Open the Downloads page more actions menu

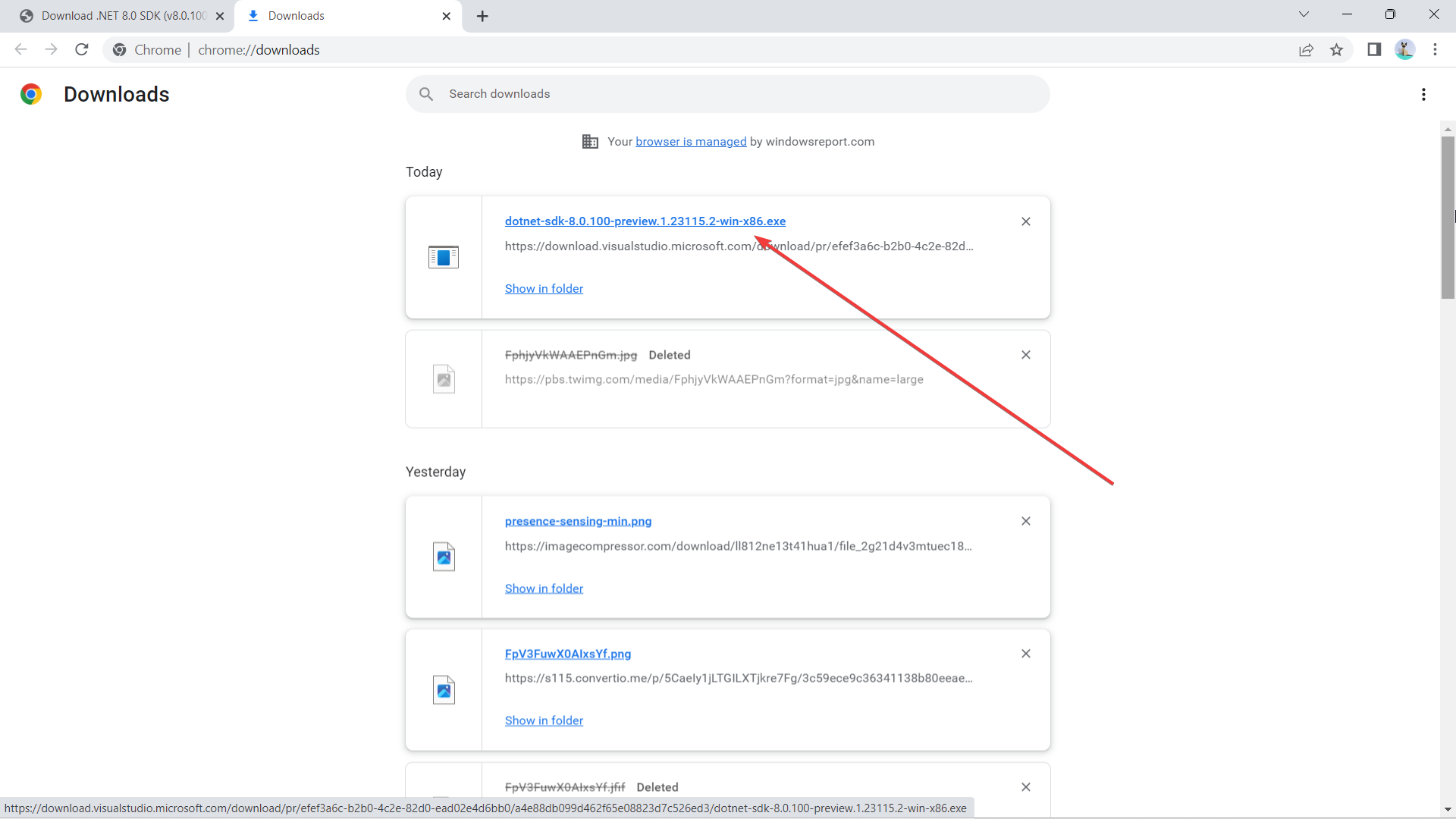(x=1423, y=94)
